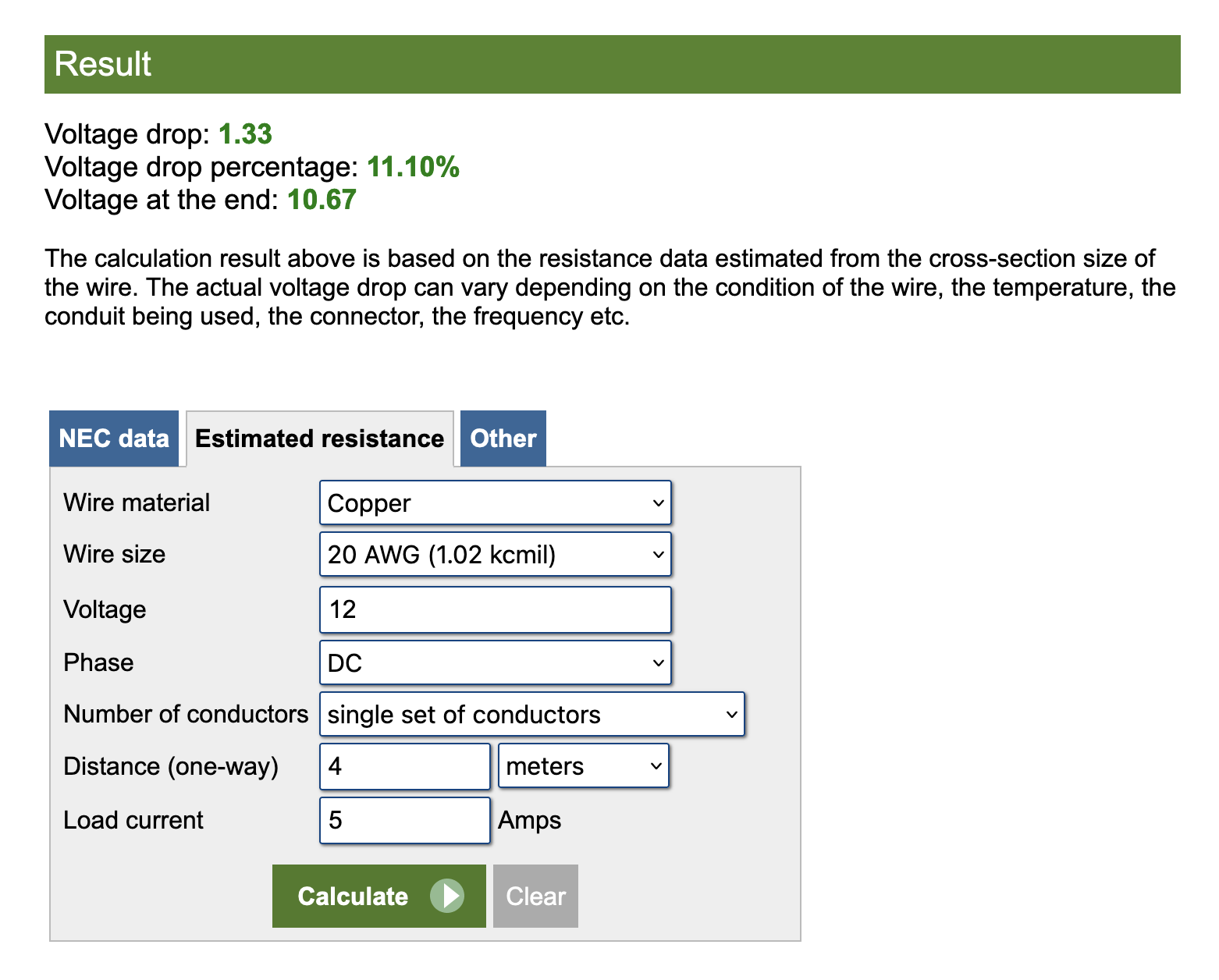Open the Other tab
1219x980 pixels.
click(x=503, y=439)
